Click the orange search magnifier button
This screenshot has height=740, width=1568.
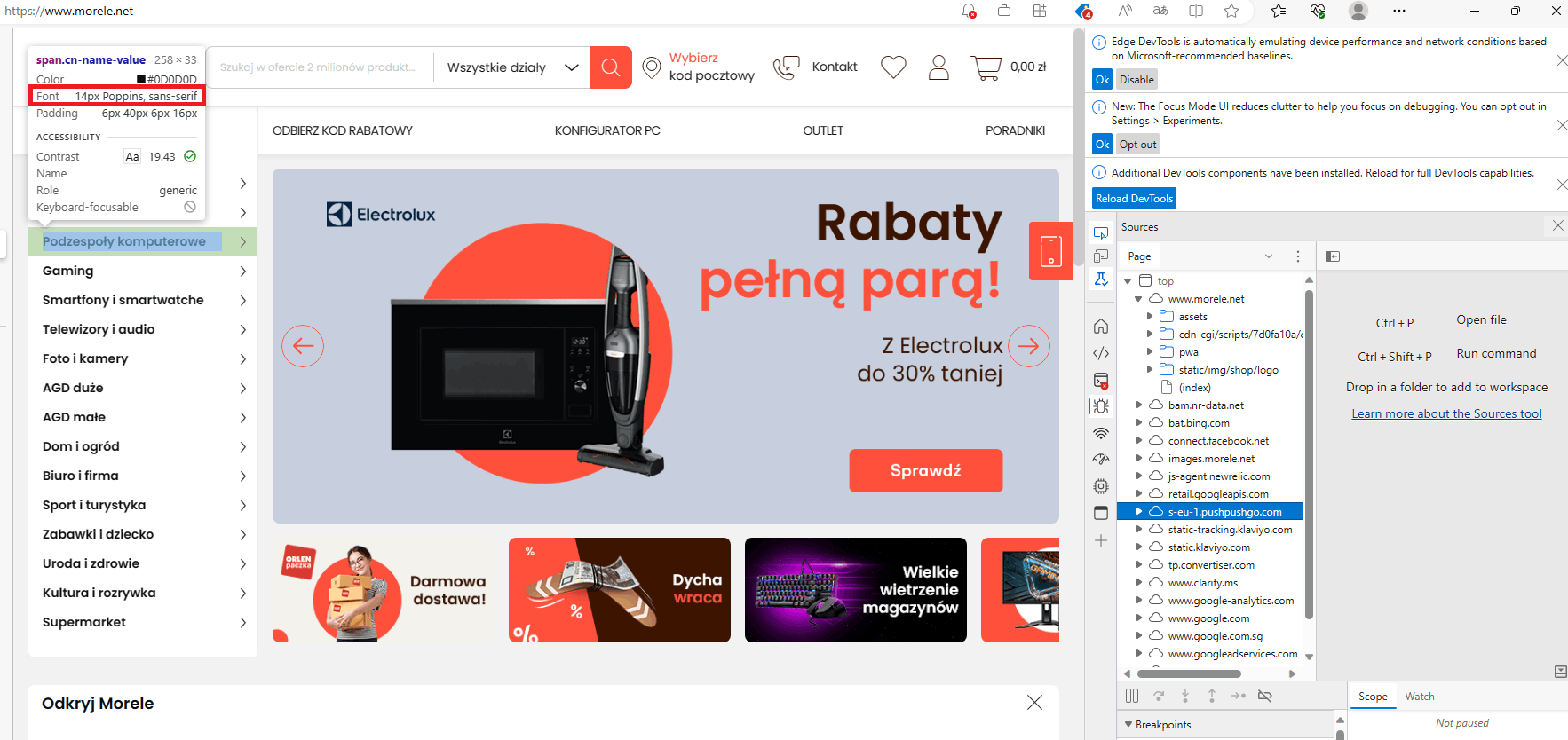(x=610, y=67)
